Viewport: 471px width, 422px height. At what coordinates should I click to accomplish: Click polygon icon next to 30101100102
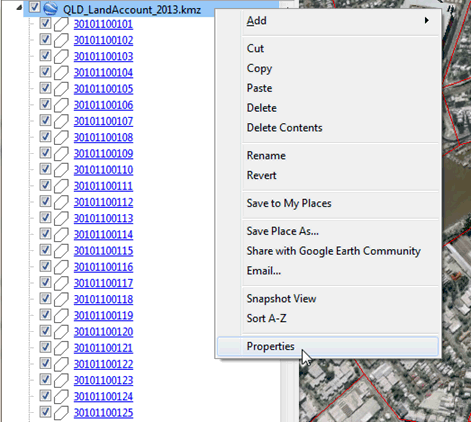(61, 41)
